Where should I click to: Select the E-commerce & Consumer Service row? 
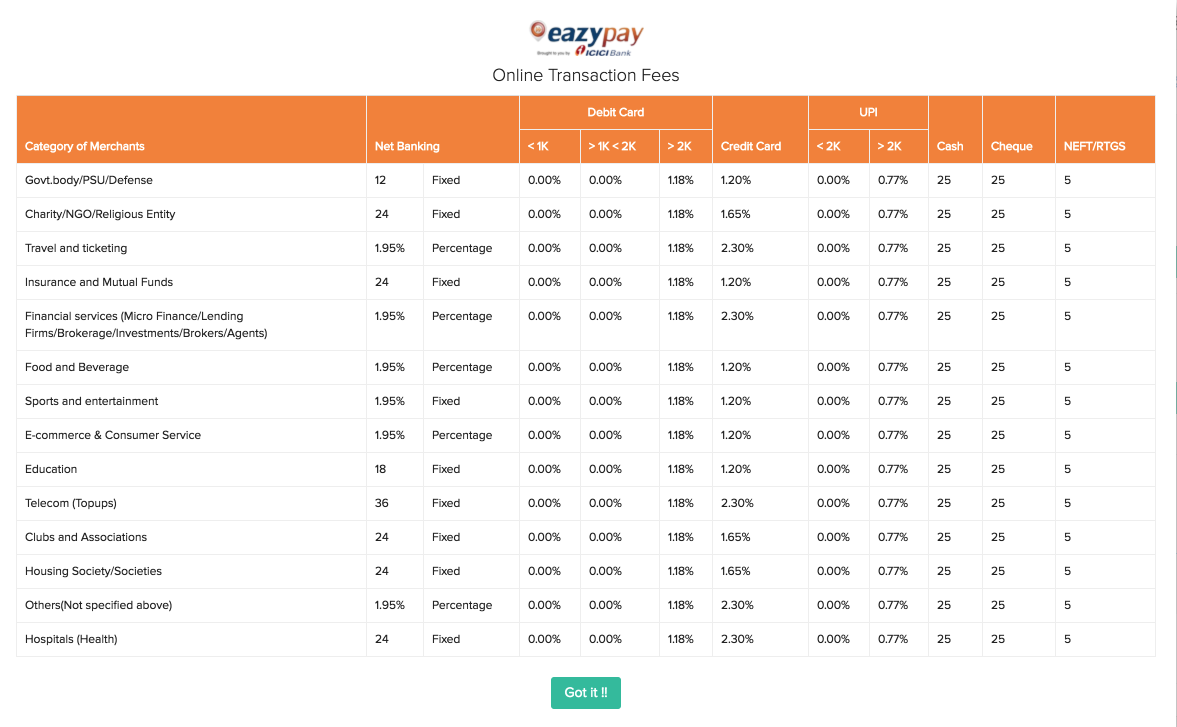coord(113,435)
